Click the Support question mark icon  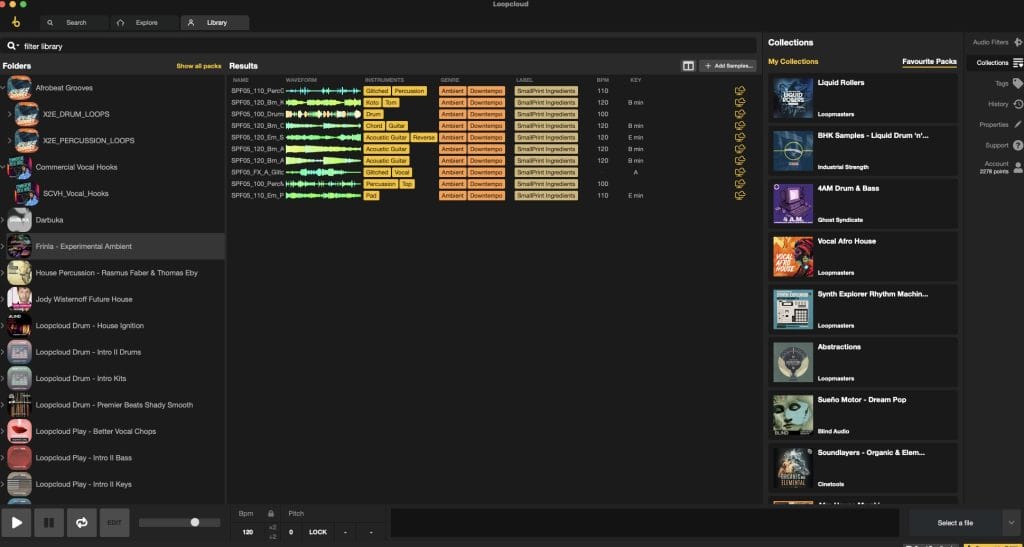click(1017, 146)
